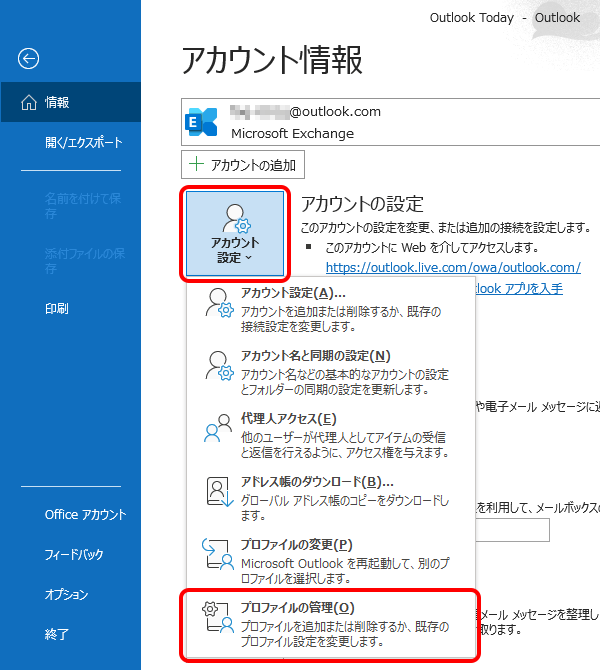This screenshot has height=670, width=600.
Task: Select 情報 in the left sidebar
Action: (70, 102)
